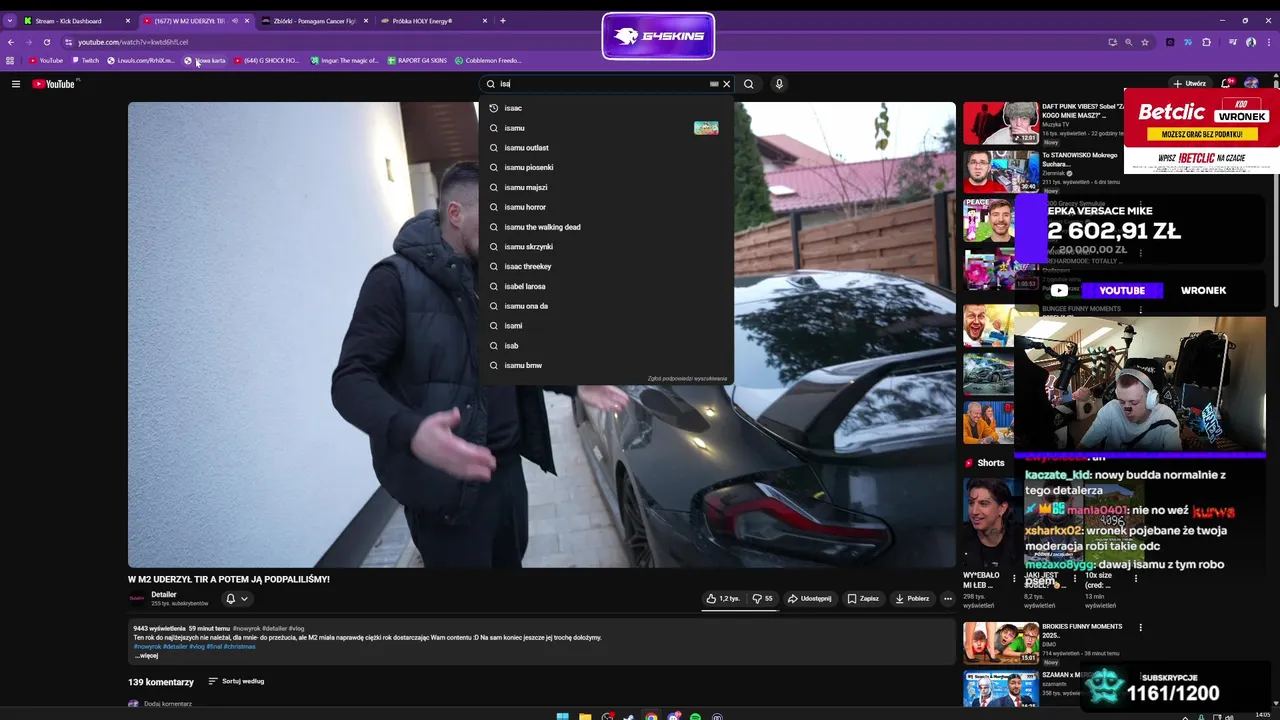Open the YouTube account avatar menu

click(x=1251, y=84)
